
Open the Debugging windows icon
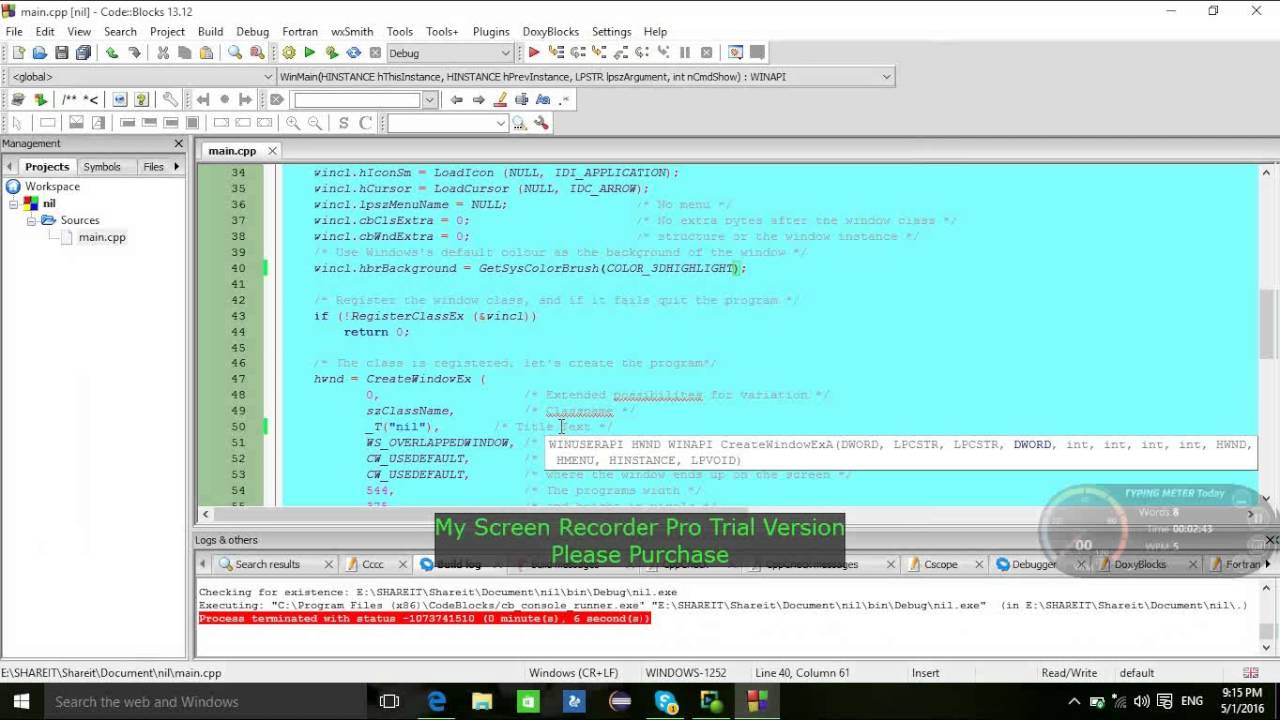click(736, 53)
